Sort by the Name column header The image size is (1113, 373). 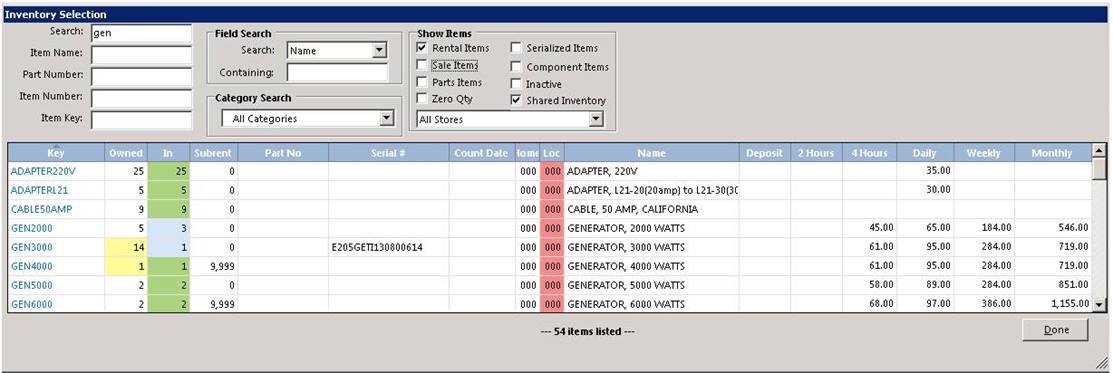(x=651, y=152)
